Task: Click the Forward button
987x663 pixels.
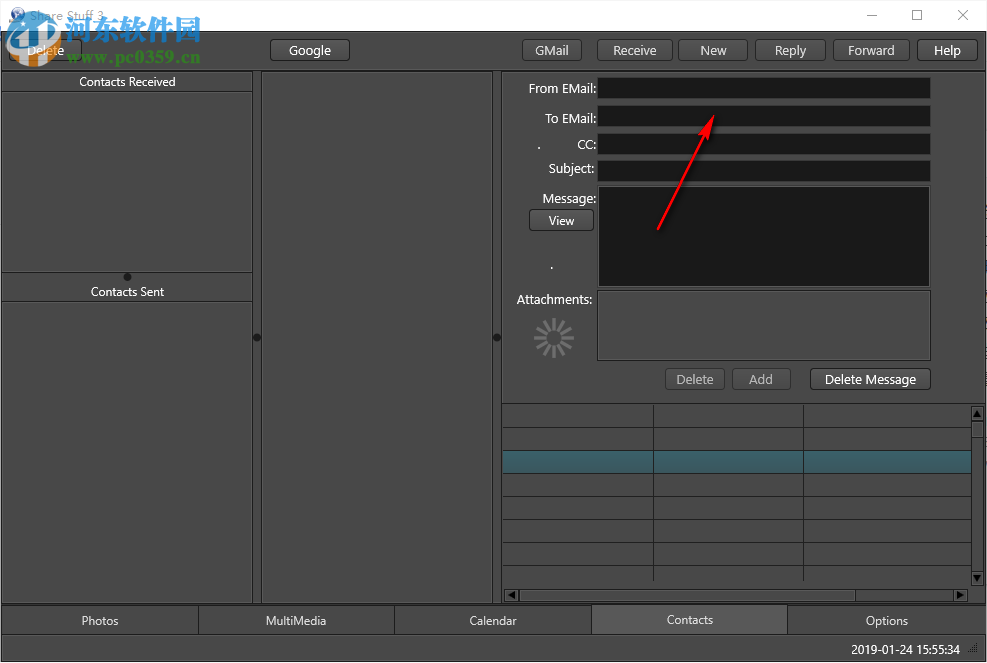Action: (871, 50)
